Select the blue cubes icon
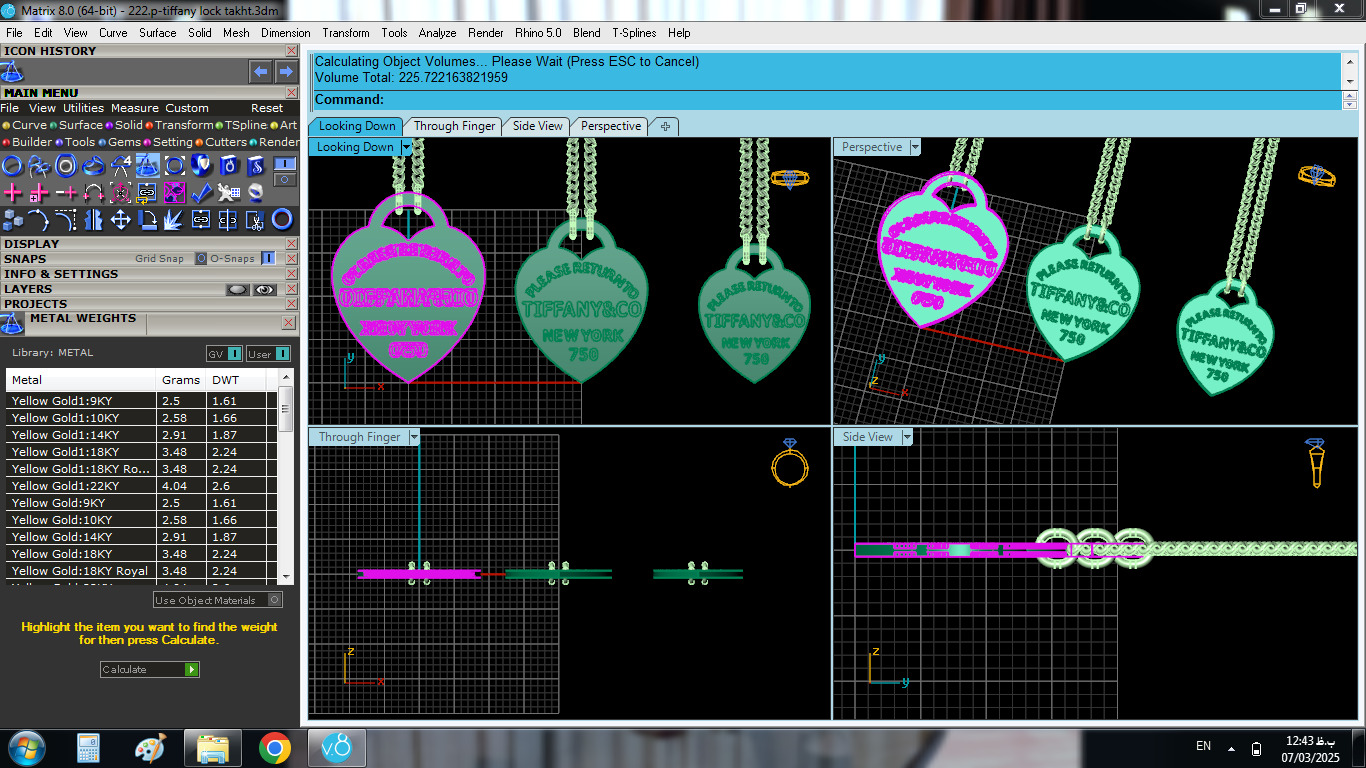The height and width of the screenshot is (768, 1366). coord(13,219)
